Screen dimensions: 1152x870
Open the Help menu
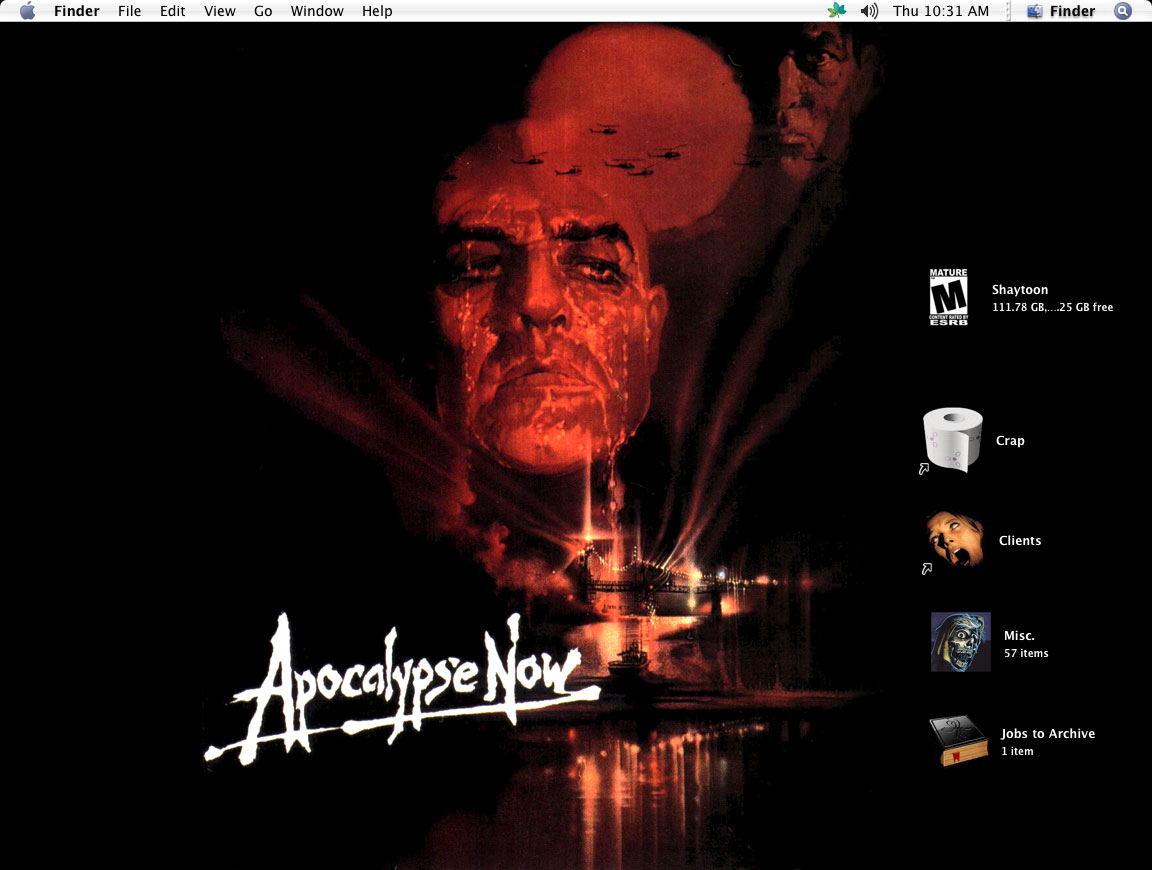pos(377,11)
